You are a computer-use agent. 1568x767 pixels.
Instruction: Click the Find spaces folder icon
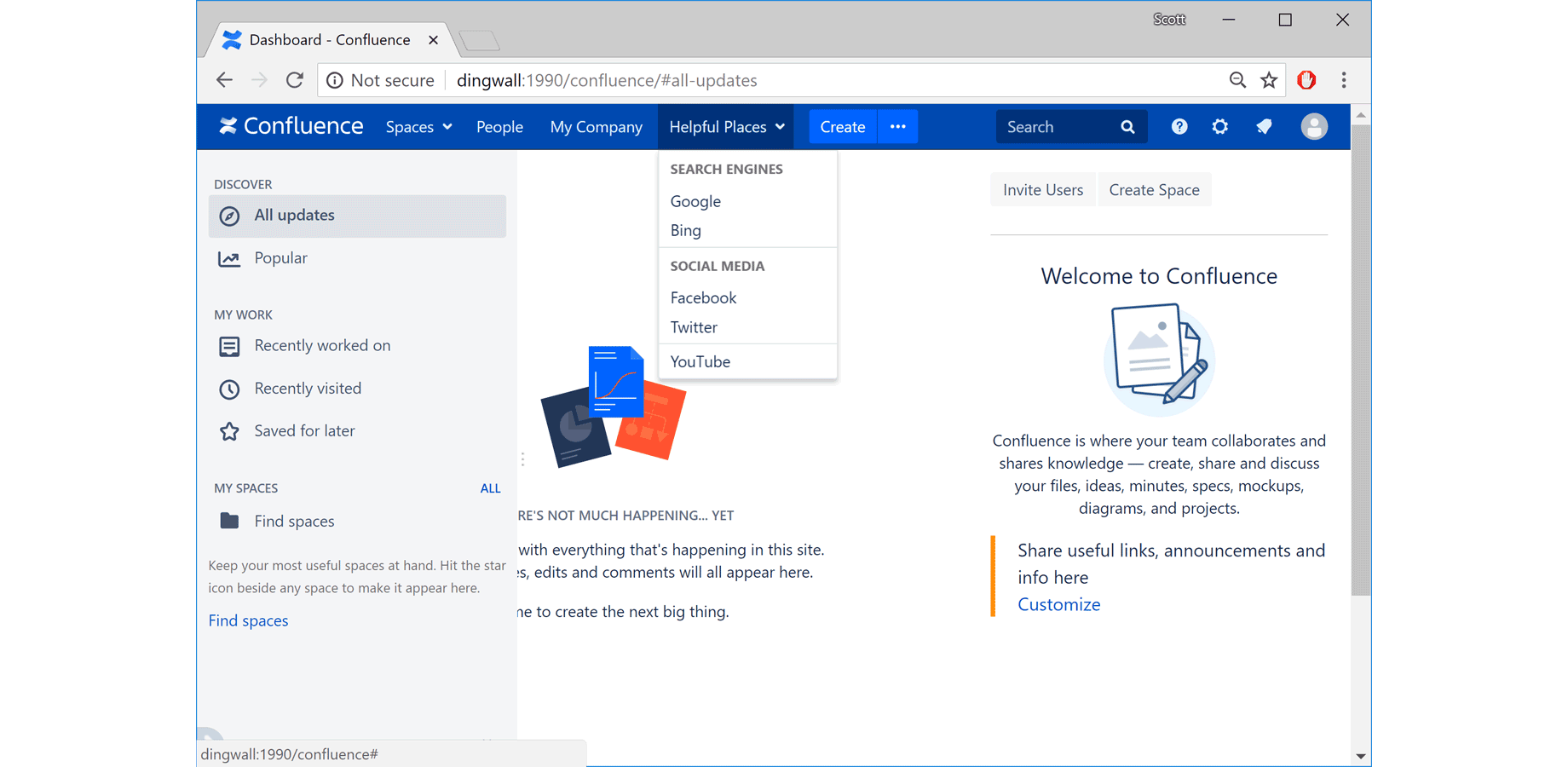point(229,521)
